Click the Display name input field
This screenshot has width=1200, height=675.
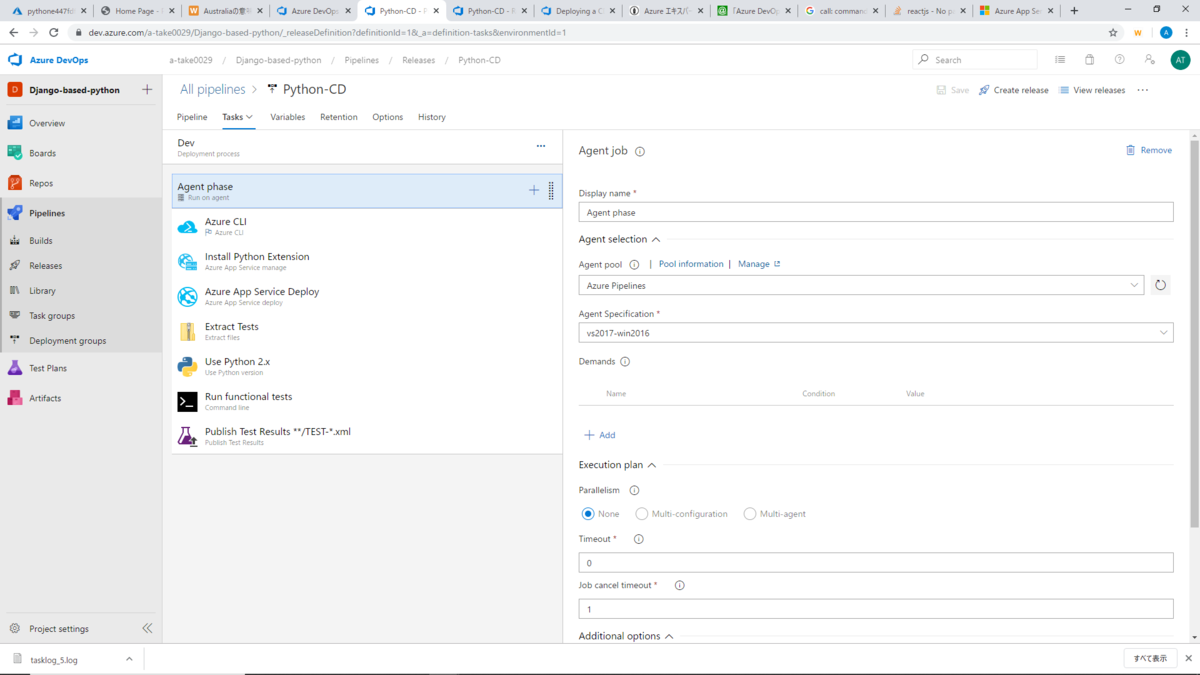point(876,212)
